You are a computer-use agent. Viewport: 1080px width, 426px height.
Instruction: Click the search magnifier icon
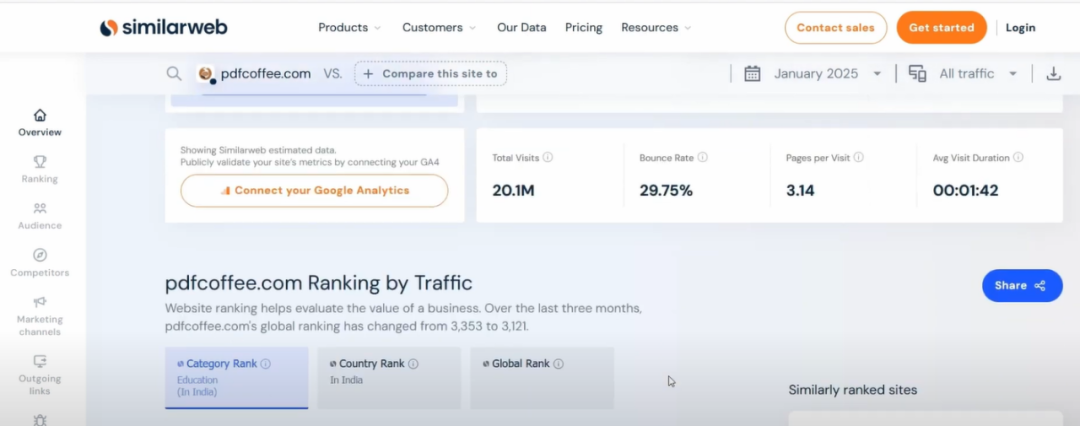[x=174, y=73]
